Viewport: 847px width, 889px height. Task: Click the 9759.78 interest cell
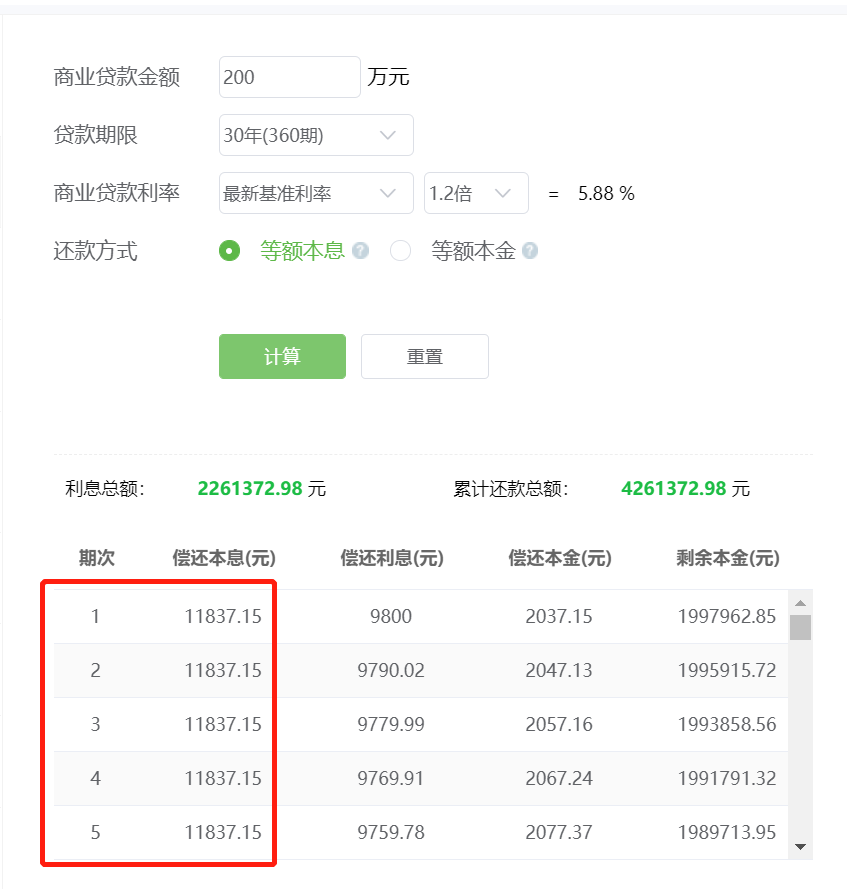[x=391, y=832]
